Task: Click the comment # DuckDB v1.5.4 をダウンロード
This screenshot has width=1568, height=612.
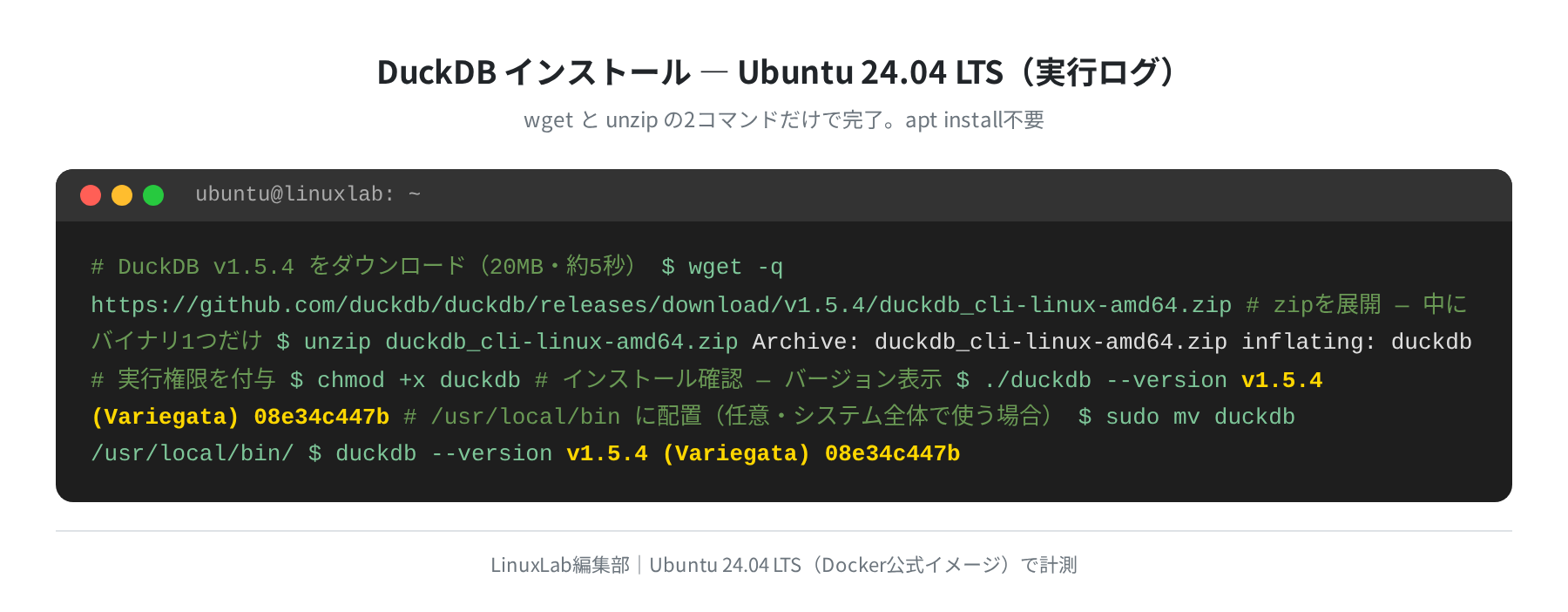Action: 368,266
